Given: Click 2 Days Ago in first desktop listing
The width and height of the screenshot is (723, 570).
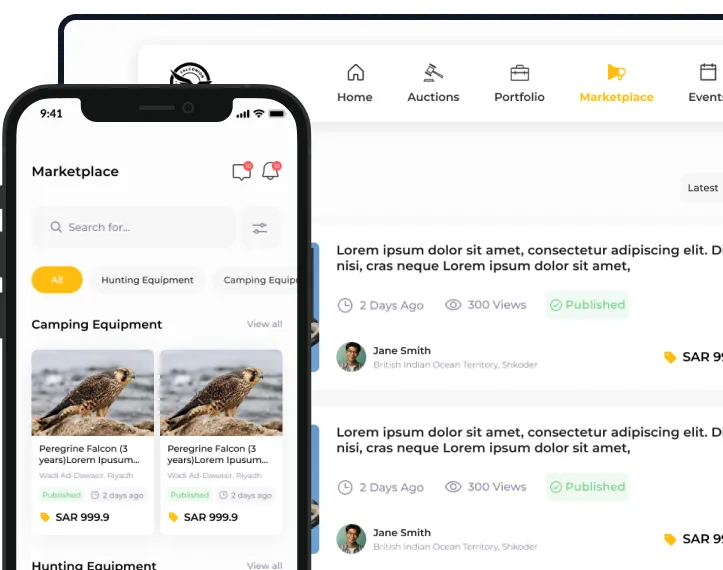Looking at the screenshot, I should point(391,305).
